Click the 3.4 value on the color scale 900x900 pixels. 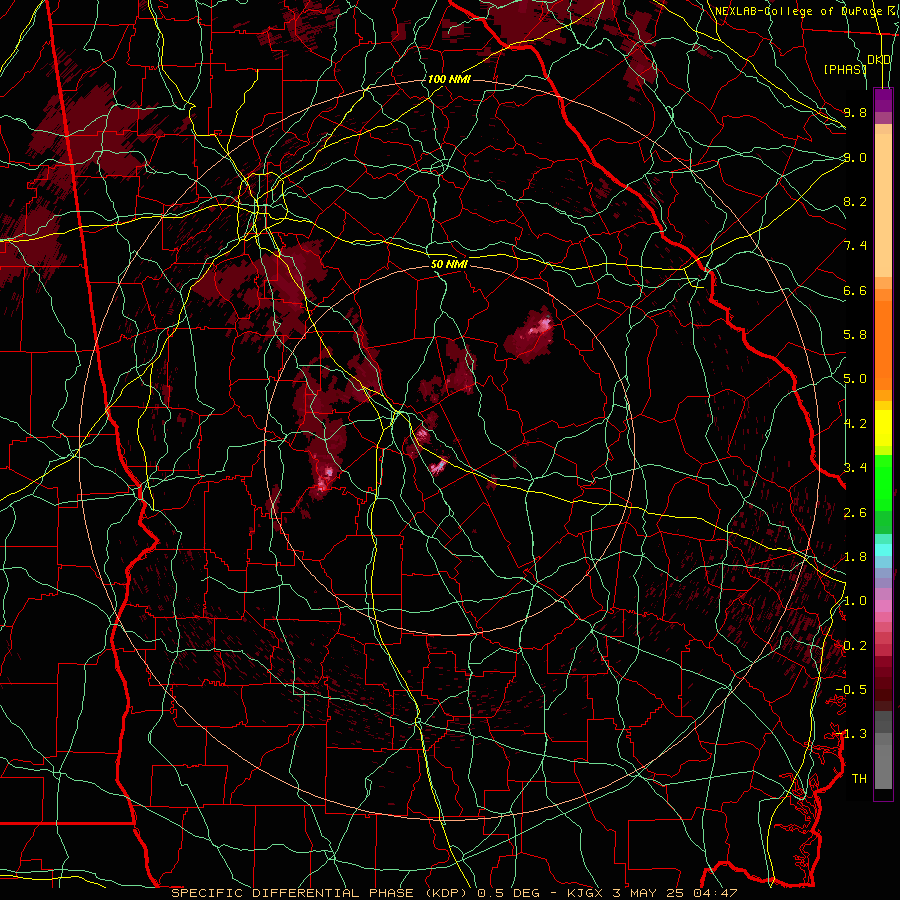[855, 468]
